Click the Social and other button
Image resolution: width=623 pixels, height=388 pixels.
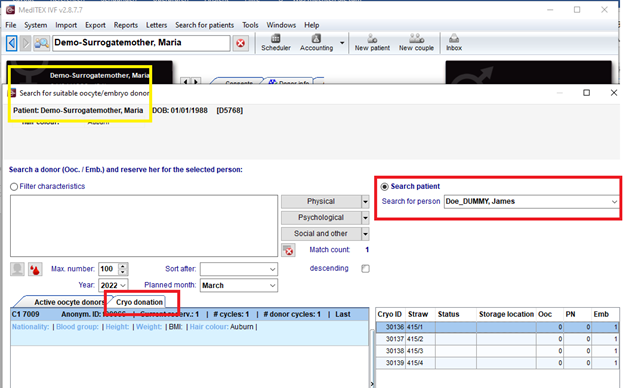pos(321,234)
